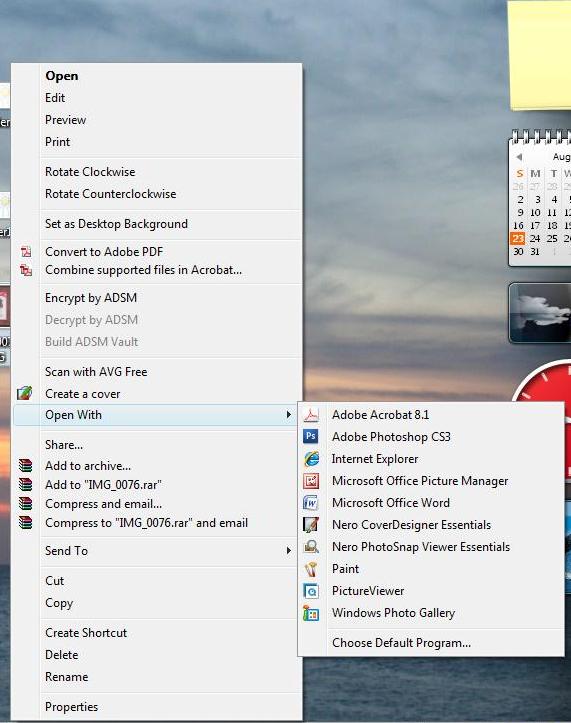
Task: Click the PictureViewer icon
Action: tap(311, 591)
